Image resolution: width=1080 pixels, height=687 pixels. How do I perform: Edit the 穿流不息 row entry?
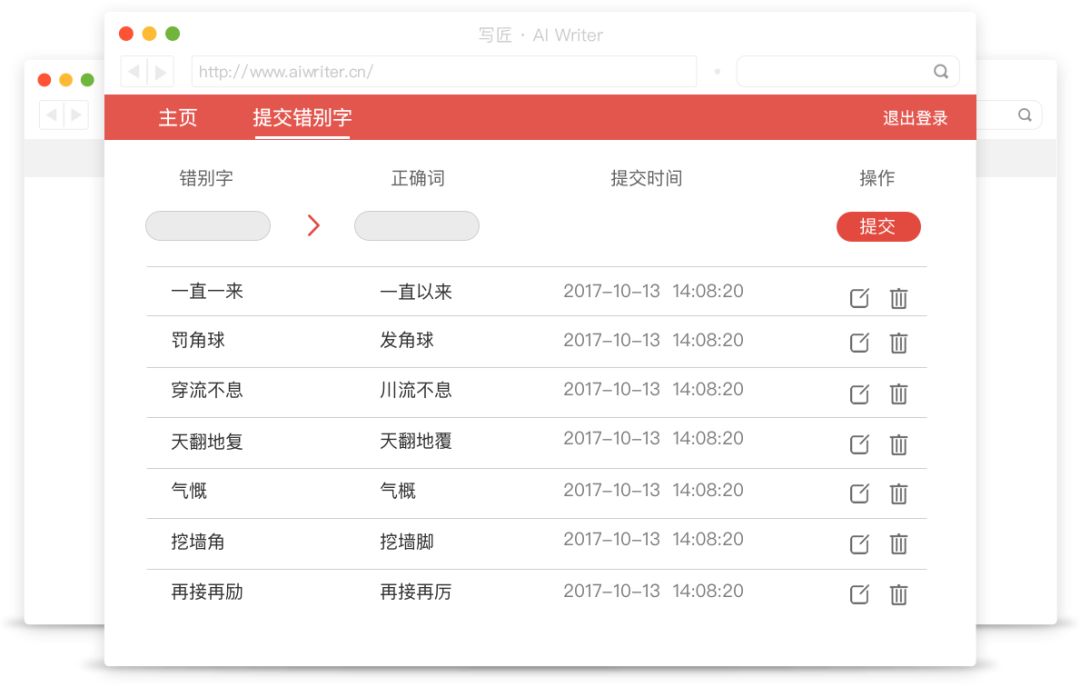859,393
